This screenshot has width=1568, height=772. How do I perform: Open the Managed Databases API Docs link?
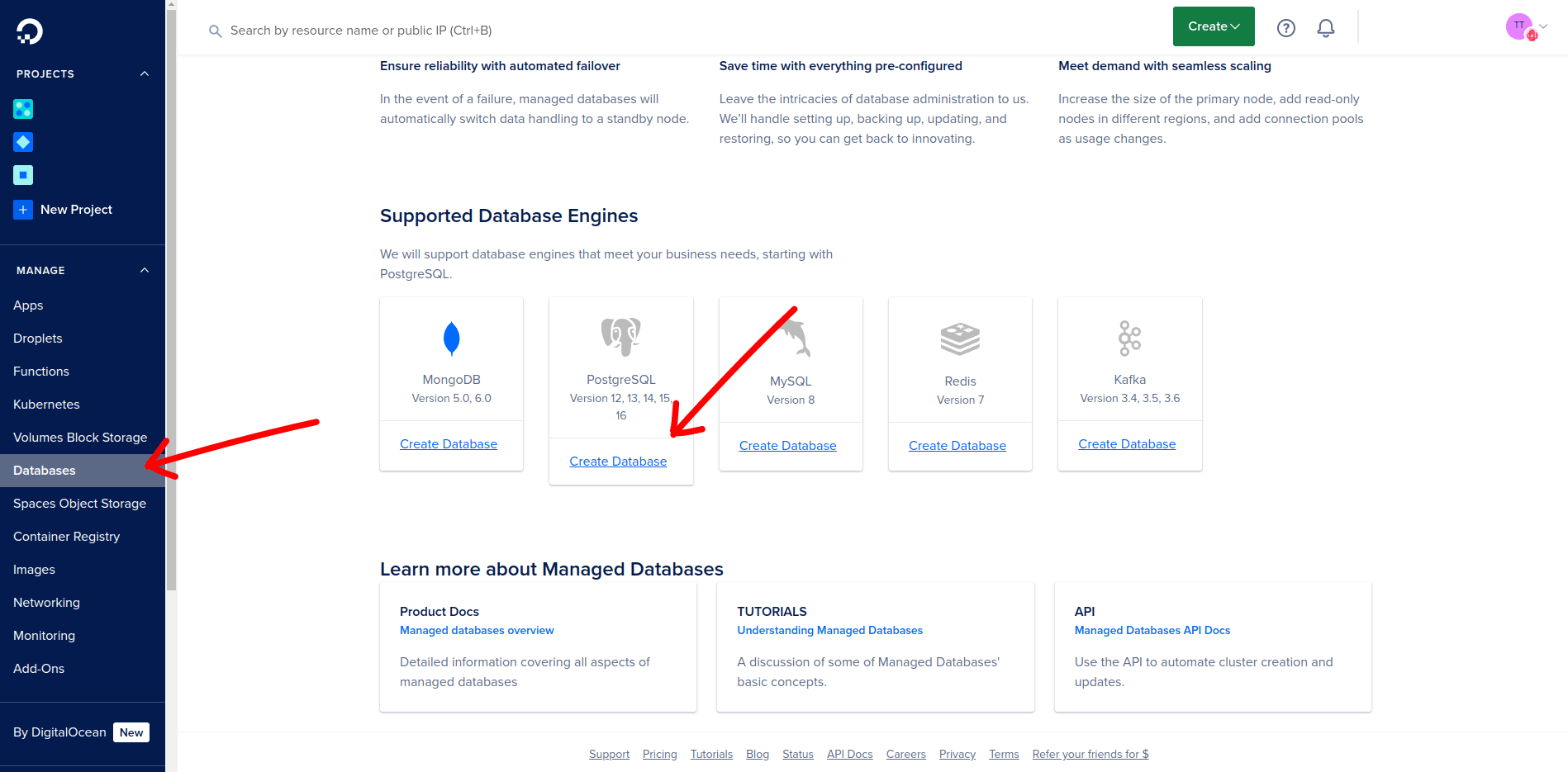tap(1152, 630)
